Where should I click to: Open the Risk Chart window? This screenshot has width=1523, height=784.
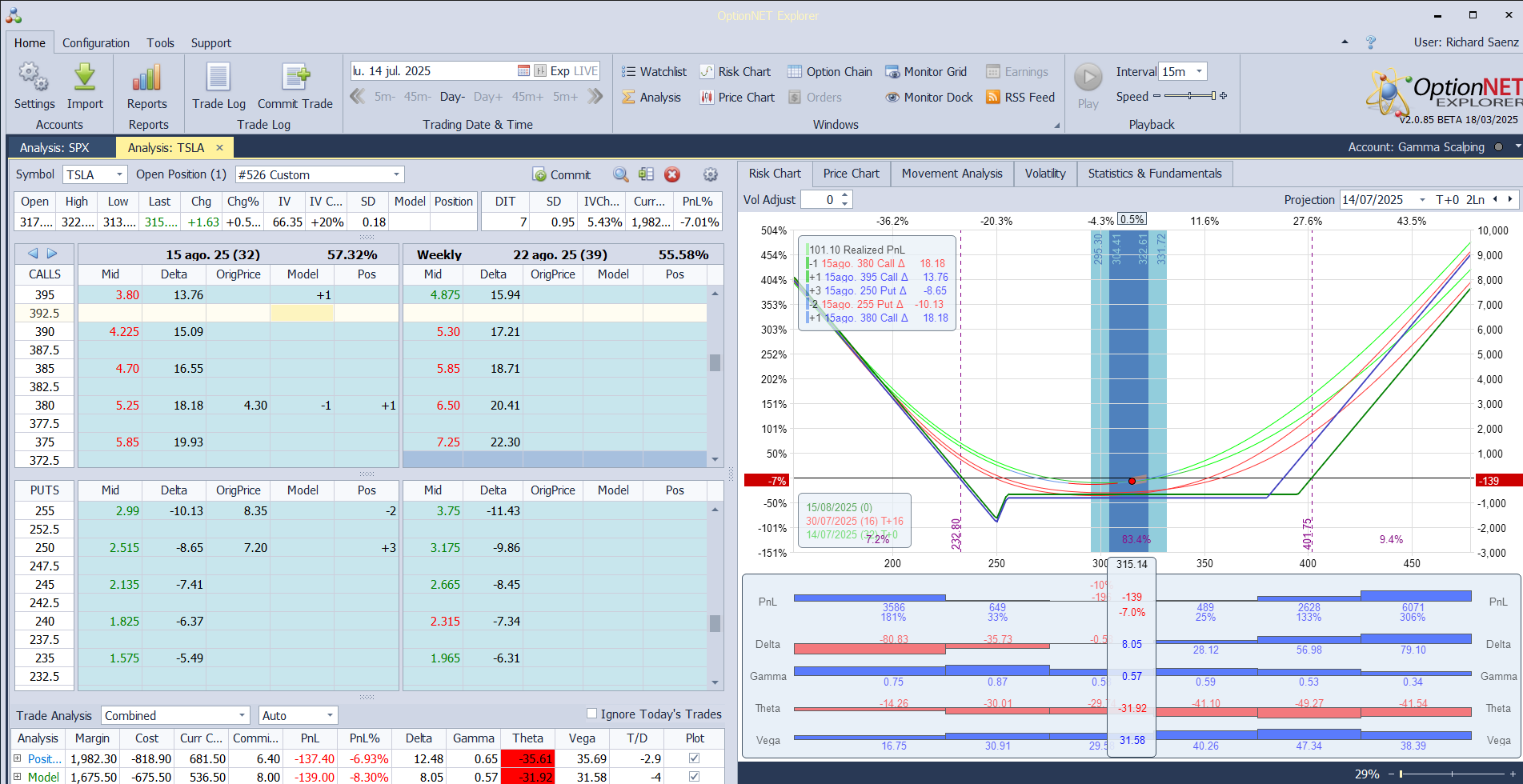click(x=735, y=72)
